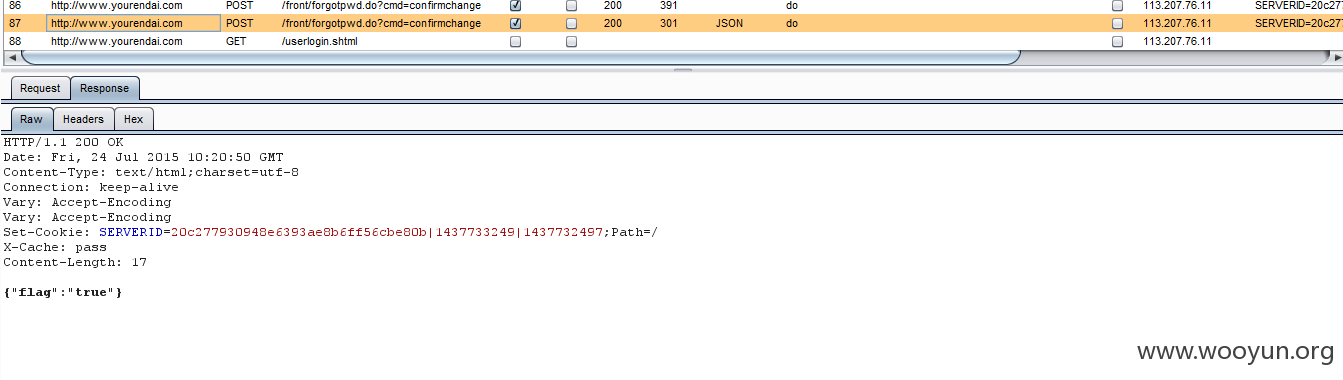Toggle Edited checkbox in row 88

click(571, 42)
